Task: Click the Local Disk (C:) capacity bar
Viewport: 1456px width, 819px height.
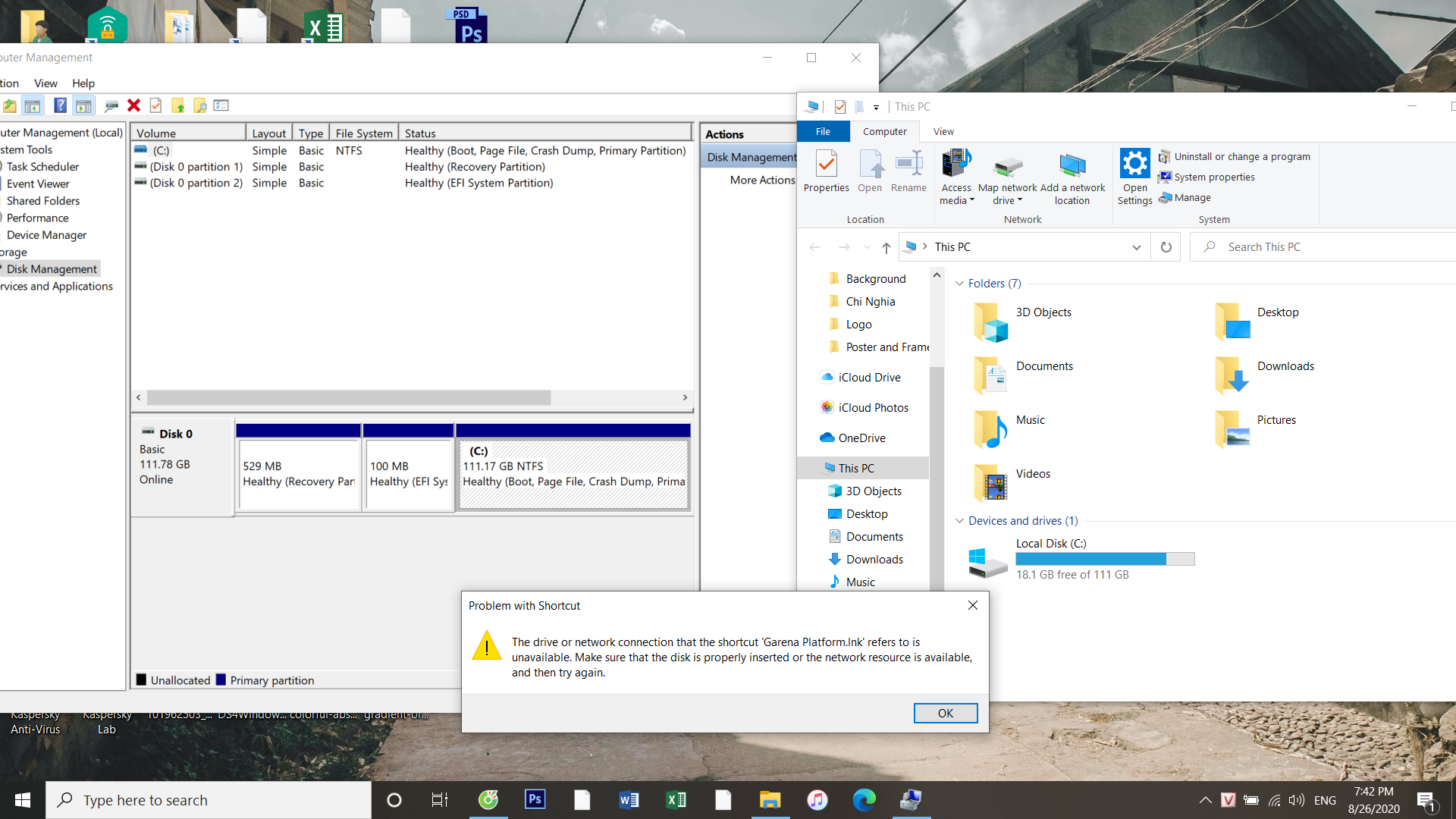Action: coord(1104,558)
